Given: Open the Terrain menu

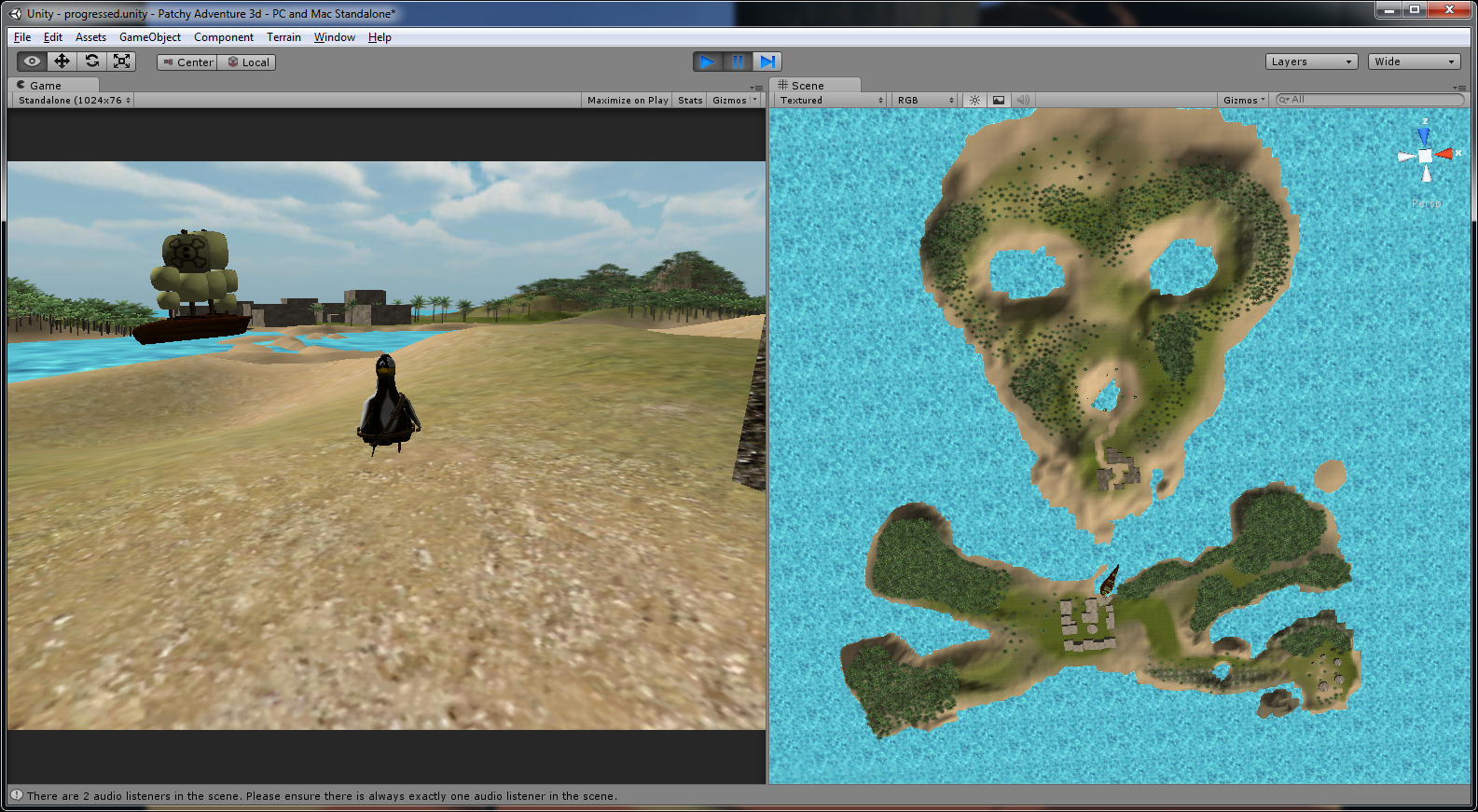Looking at the screenshot, I should pyautogui.click(x=283, y=37).
